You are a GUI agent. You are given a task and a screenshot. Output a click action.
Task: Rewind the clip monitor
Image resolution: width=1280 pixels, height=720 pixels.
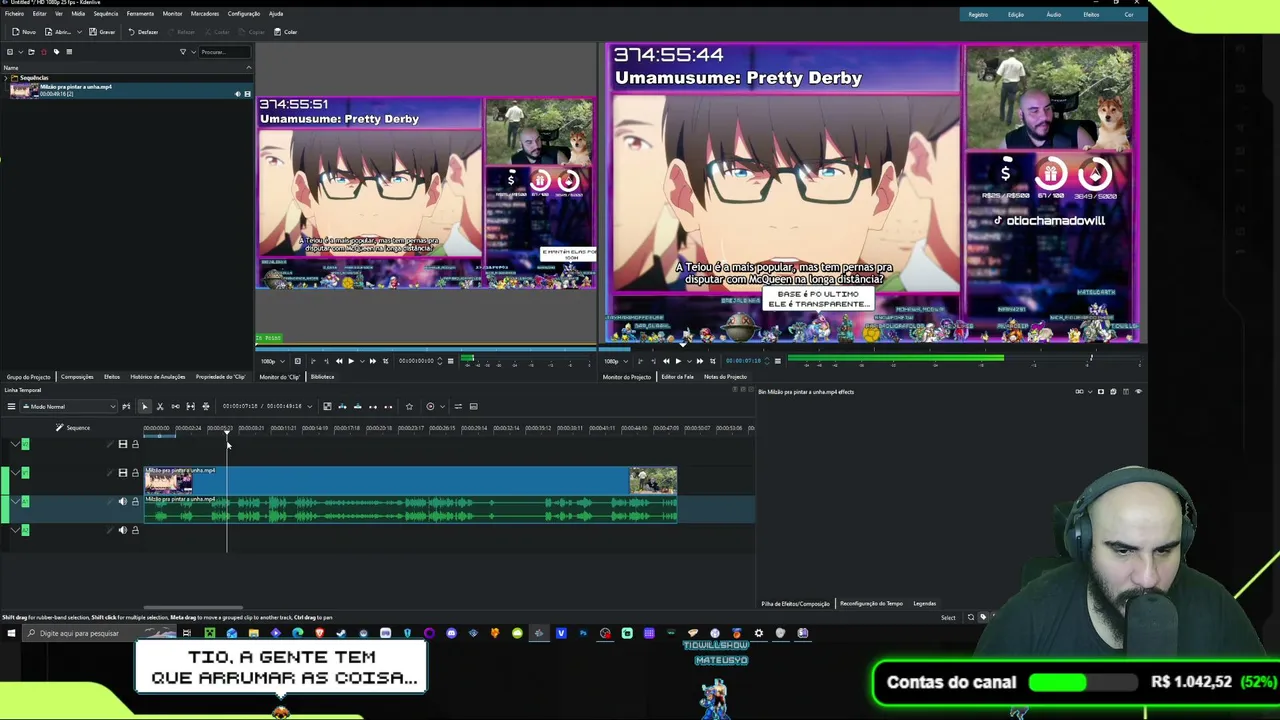(x=339, y=361)
